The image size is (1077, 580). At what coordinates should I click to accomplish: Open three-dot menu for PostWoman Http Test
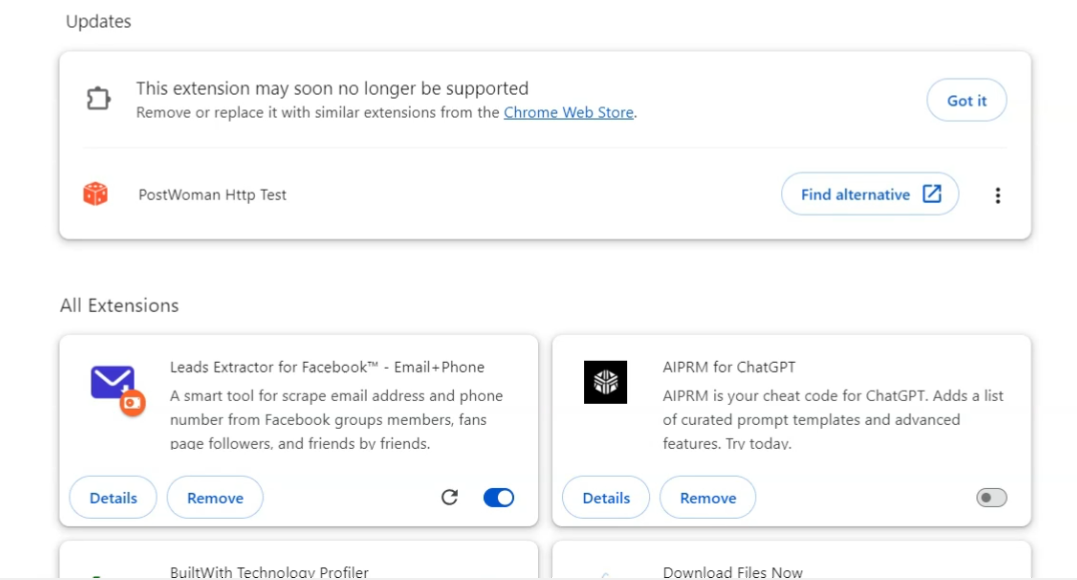[997, 195]
